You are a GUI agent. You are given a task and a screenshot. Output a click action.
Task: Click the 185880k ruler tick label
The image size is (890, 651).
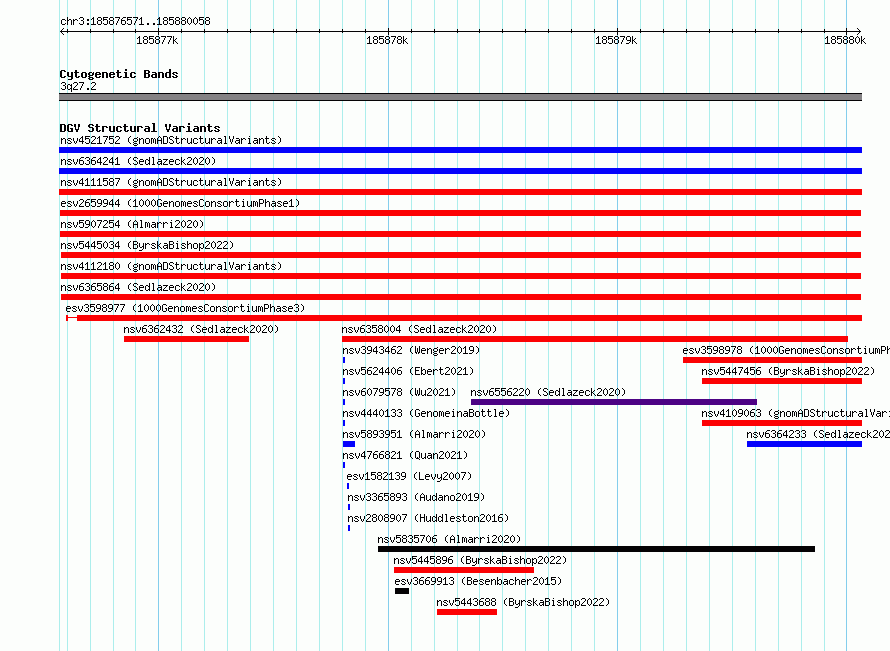tap(845, 40)
